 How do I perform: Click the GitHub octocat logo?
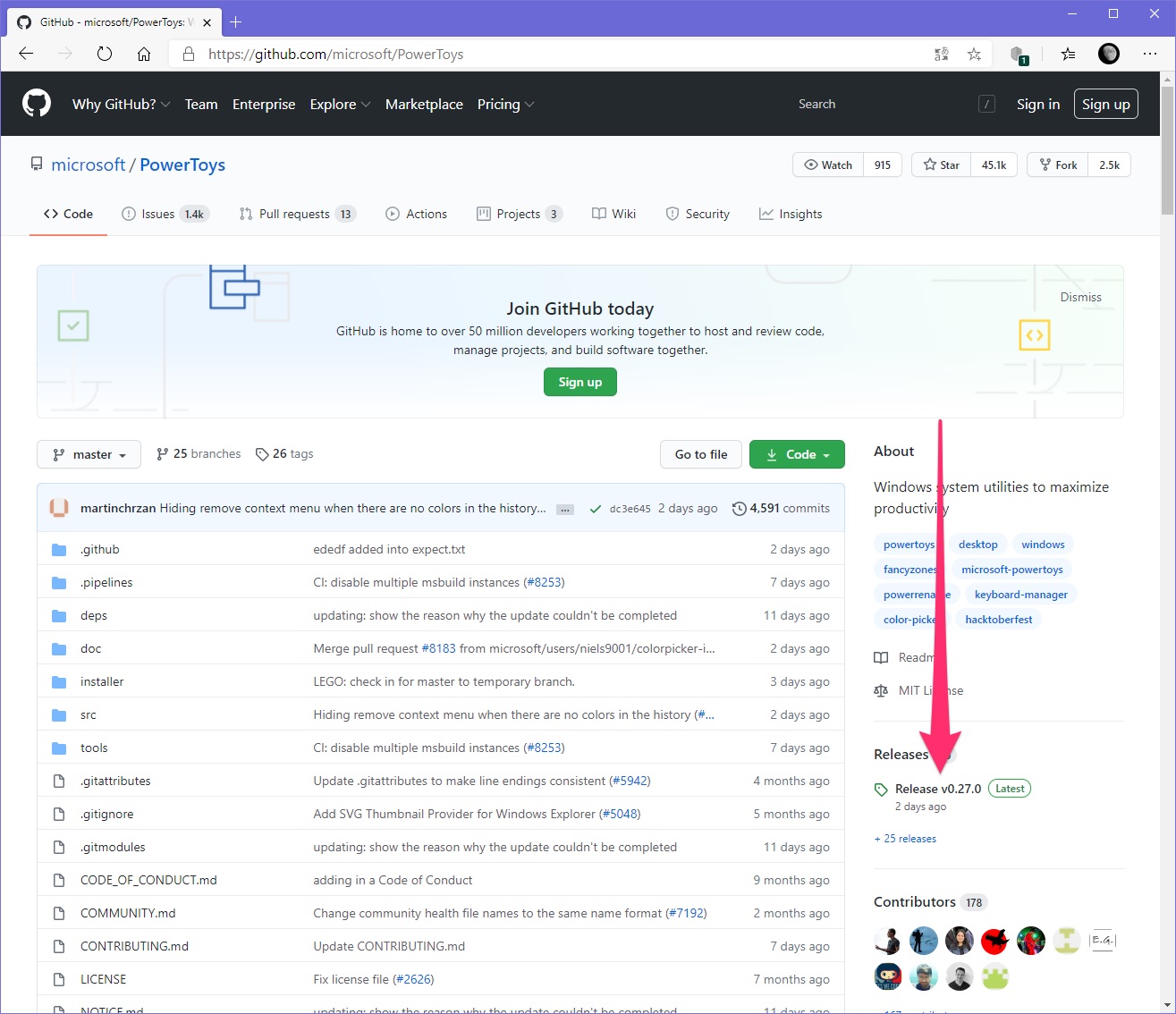[37, 104]
